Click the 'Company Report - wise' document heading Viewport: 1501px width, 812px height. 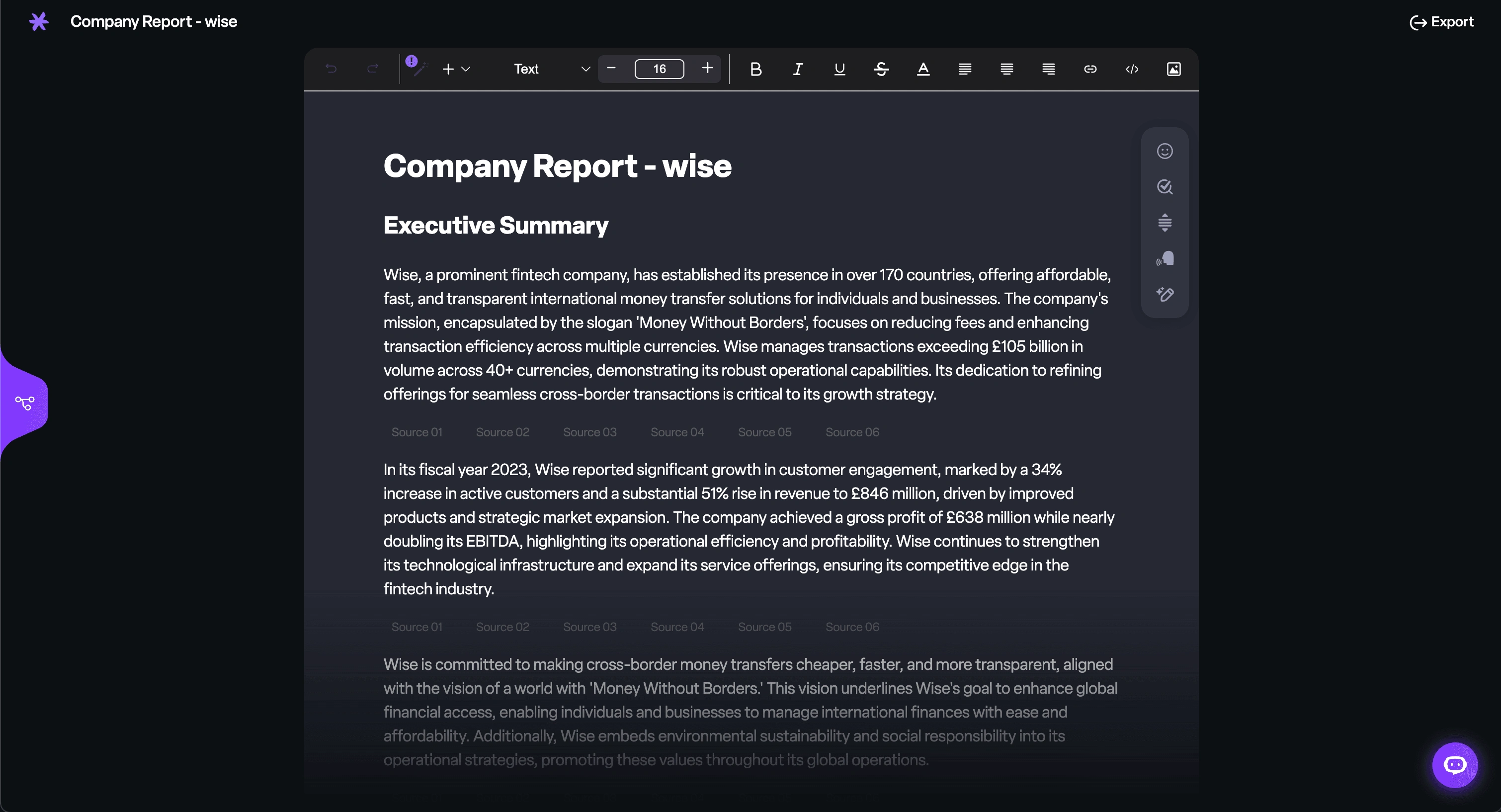557,166
